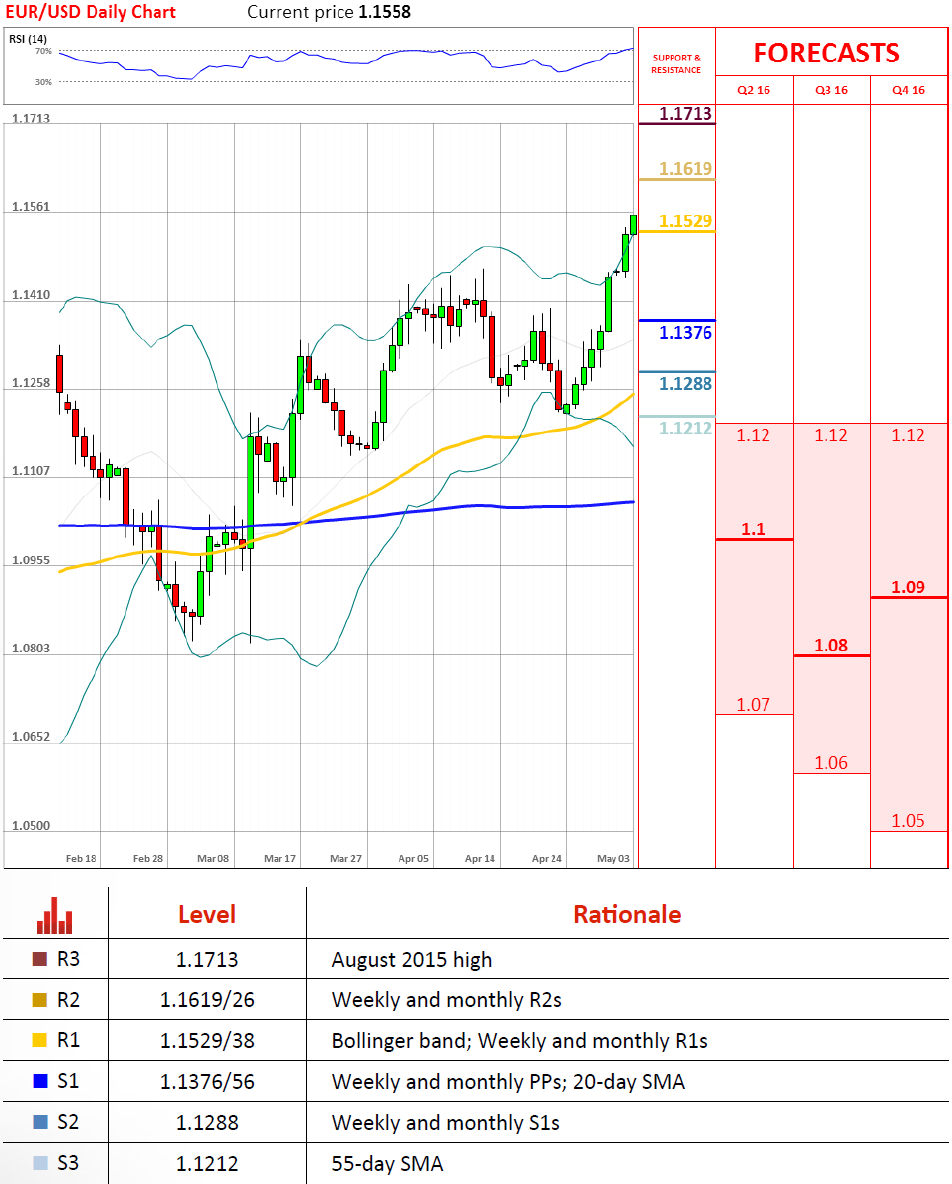Click the R2 gold color swatch

click(40, 1000)
